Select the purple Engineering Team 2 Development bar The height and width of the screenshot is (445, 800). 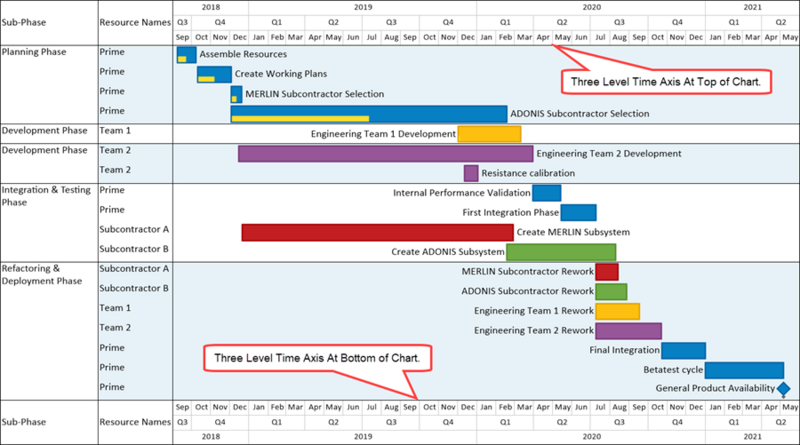(386, 154)
